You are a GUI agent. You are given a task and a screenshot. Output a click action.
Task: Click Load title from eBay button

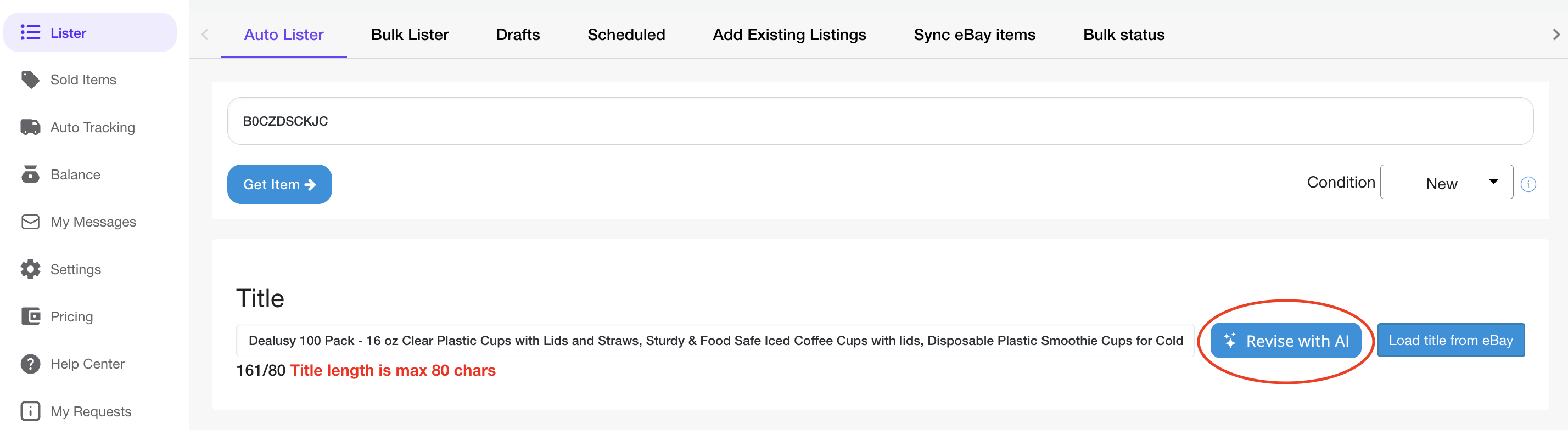[1451, 341]
